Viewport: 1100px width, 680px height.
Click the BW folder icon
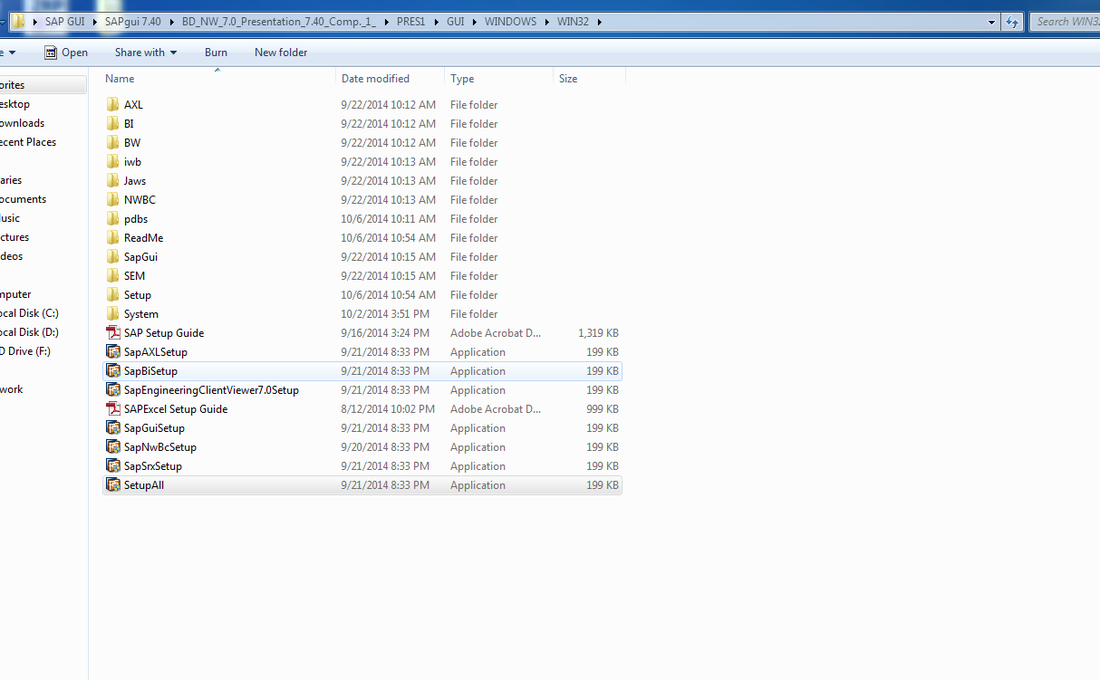click(113, 142)
